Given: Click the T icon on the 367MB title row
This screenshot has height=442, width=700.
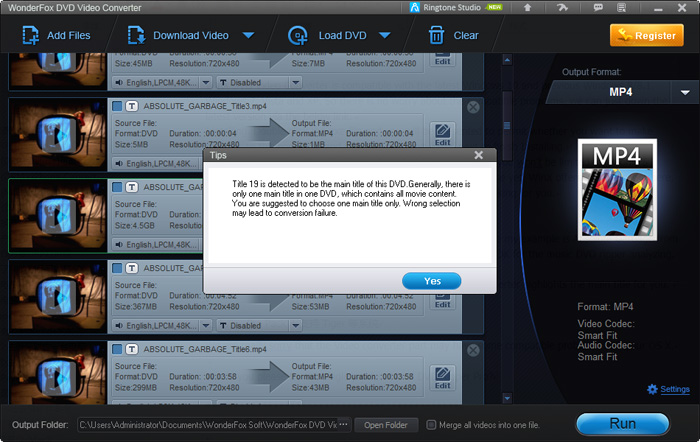Looking at the screenshot, I should 131,268.
